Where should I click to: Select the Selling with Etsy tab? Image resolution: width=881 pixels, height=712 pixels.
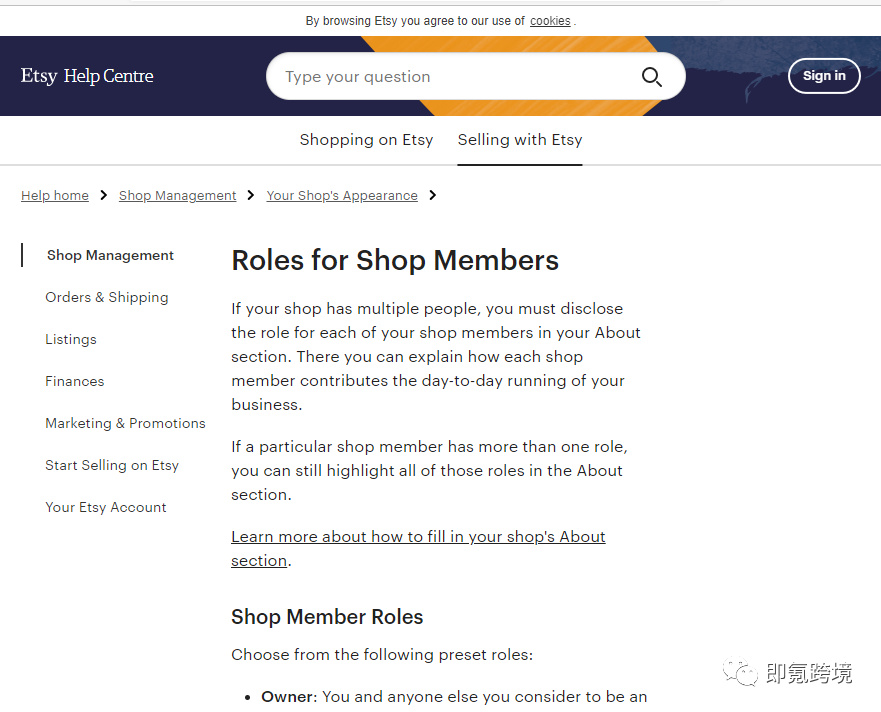[x=520, y=140]
